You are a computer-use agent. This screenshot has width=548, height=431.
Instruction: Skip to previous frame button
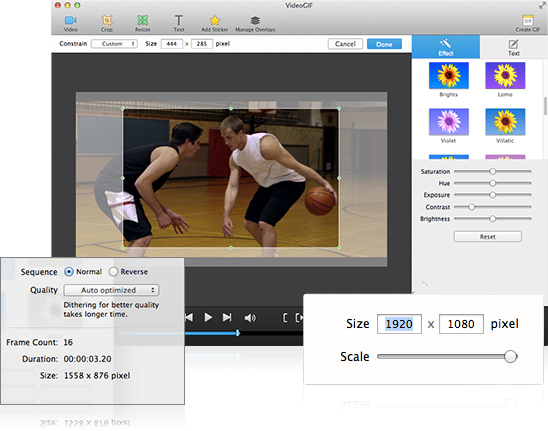point(189,317)
